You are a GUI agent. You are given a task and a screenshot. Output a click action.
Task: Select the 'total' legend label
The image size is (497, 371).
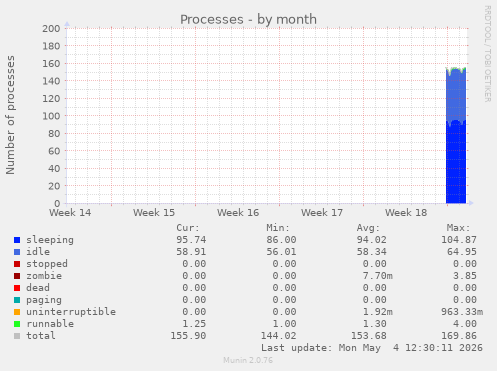[x=41, y=336]
